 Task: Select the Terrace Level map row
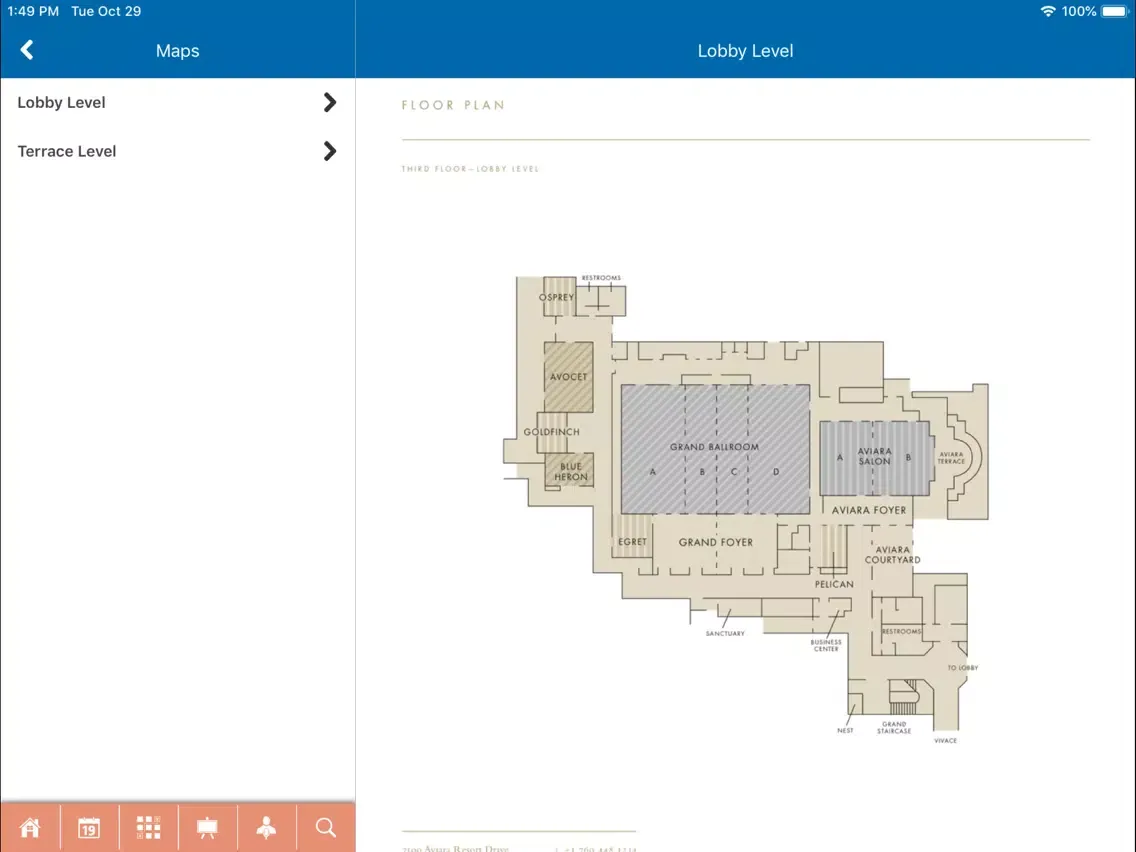(178, 151)
